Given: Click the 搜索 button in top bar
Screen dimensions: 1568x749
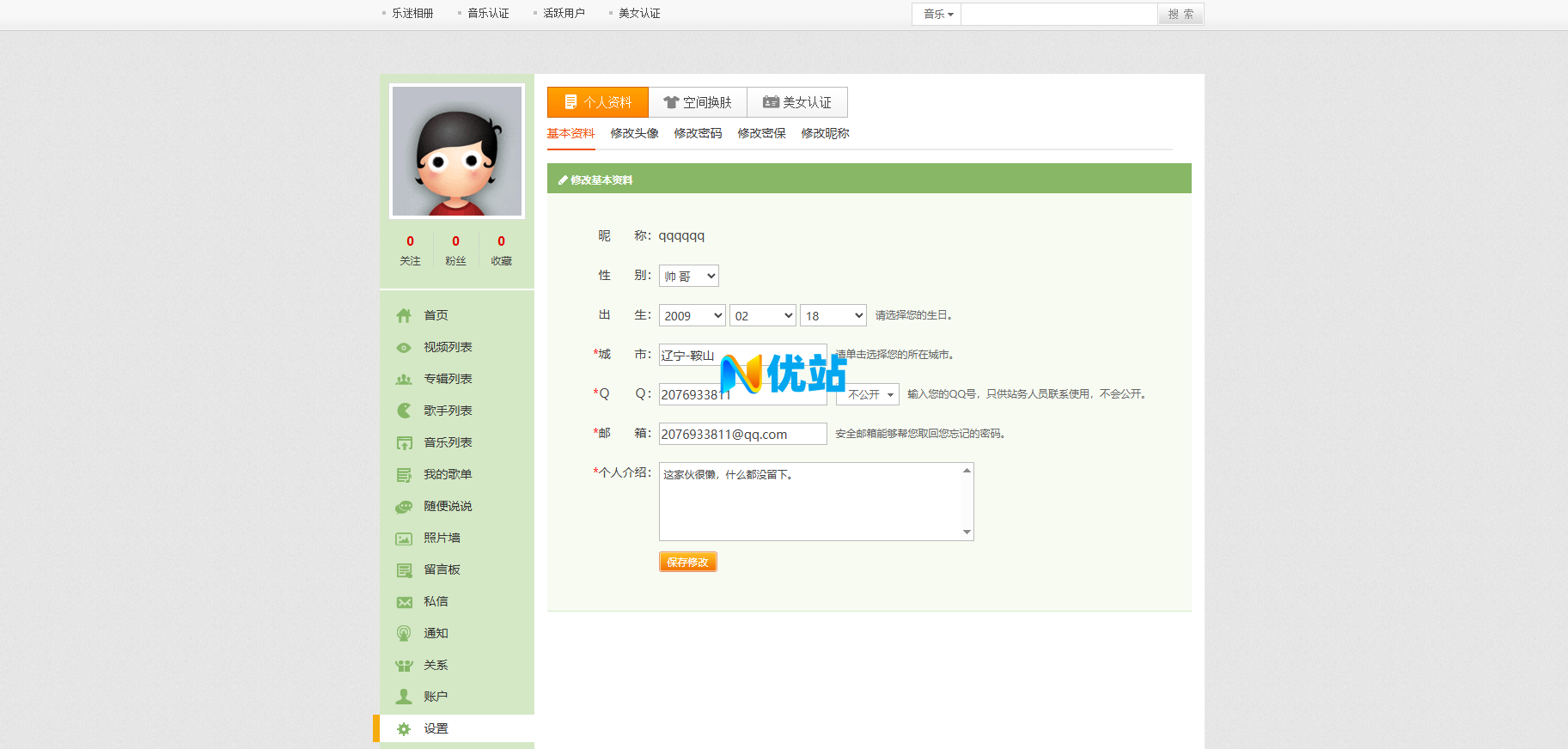Looking at the screenshot, I should [x=1181, y=14].
